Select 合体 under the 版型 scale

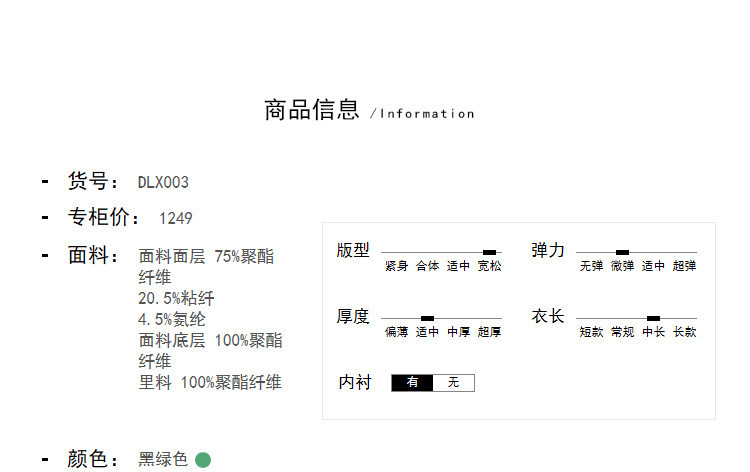[x=427, y=266]
